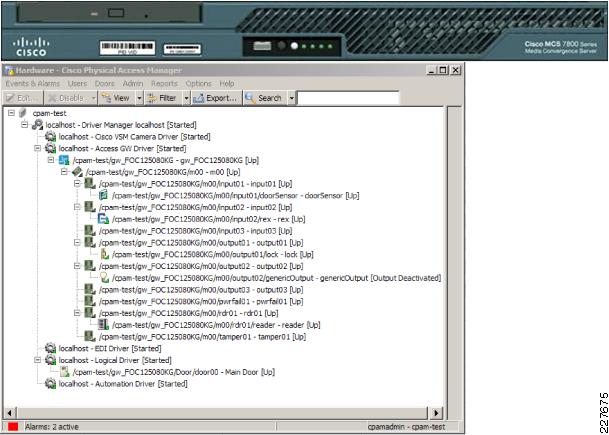Click the Disable toolbar button
The height and width of the screenshot is (435, 609).
(67, 98)
